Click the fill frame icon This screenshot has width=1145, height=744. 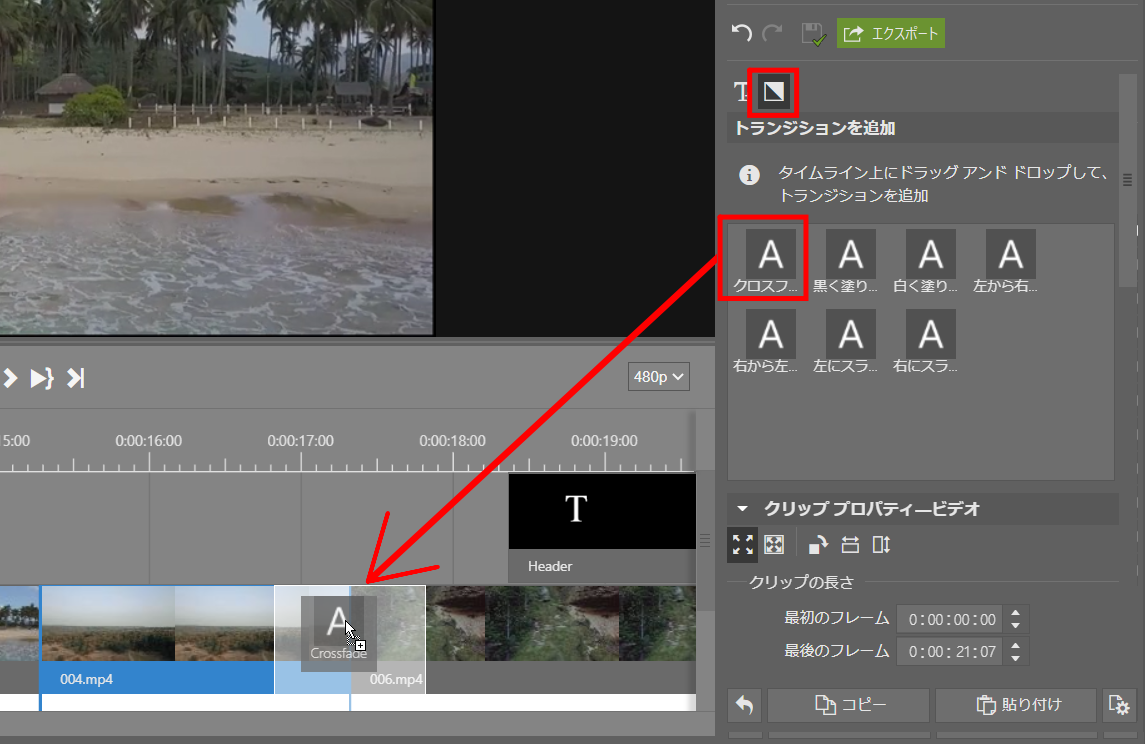point(774,545)
